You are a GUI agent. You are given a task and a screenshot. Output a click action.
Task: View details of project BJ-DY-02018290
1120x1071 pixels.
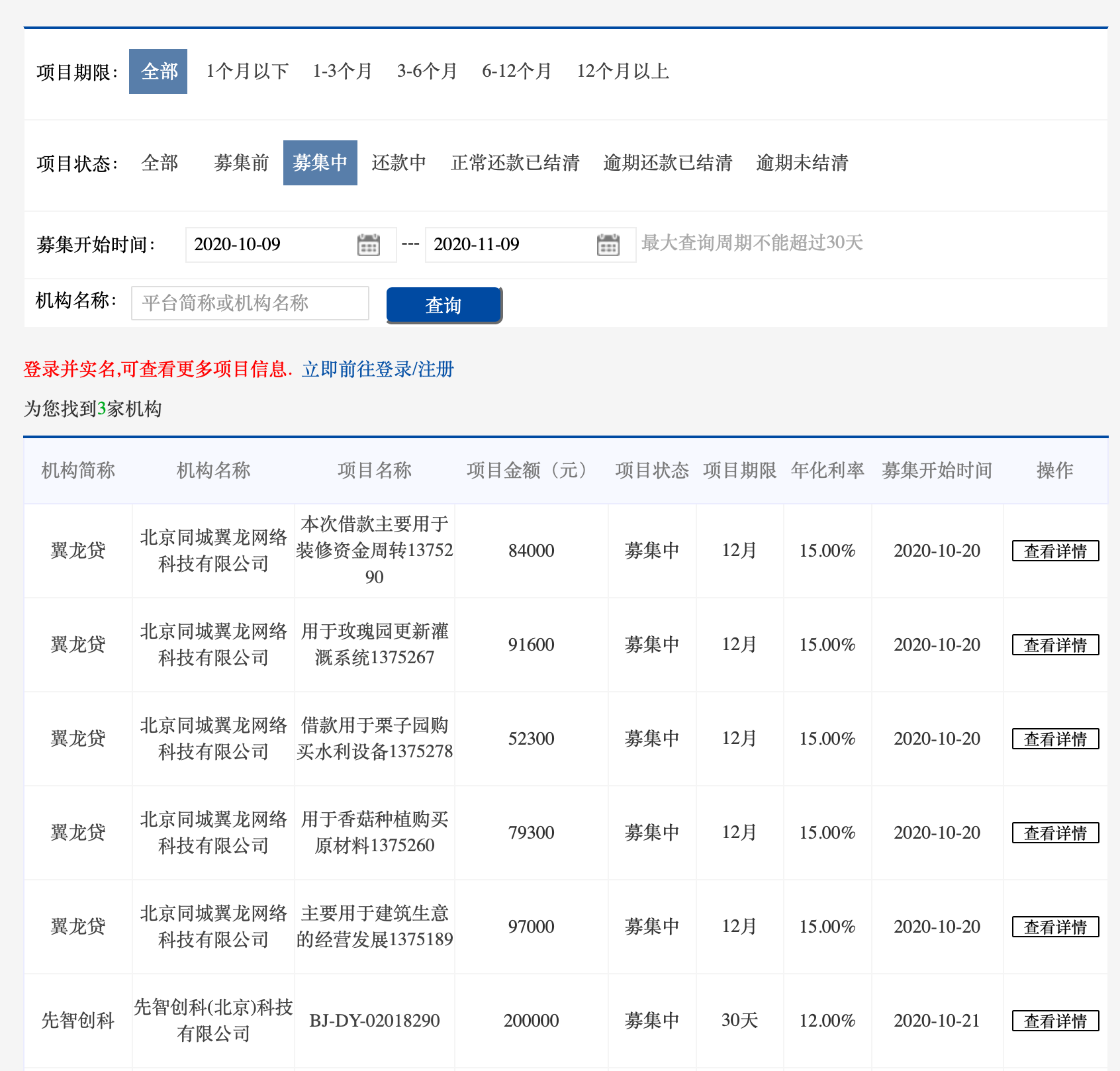click(x=1054, y=1020)
